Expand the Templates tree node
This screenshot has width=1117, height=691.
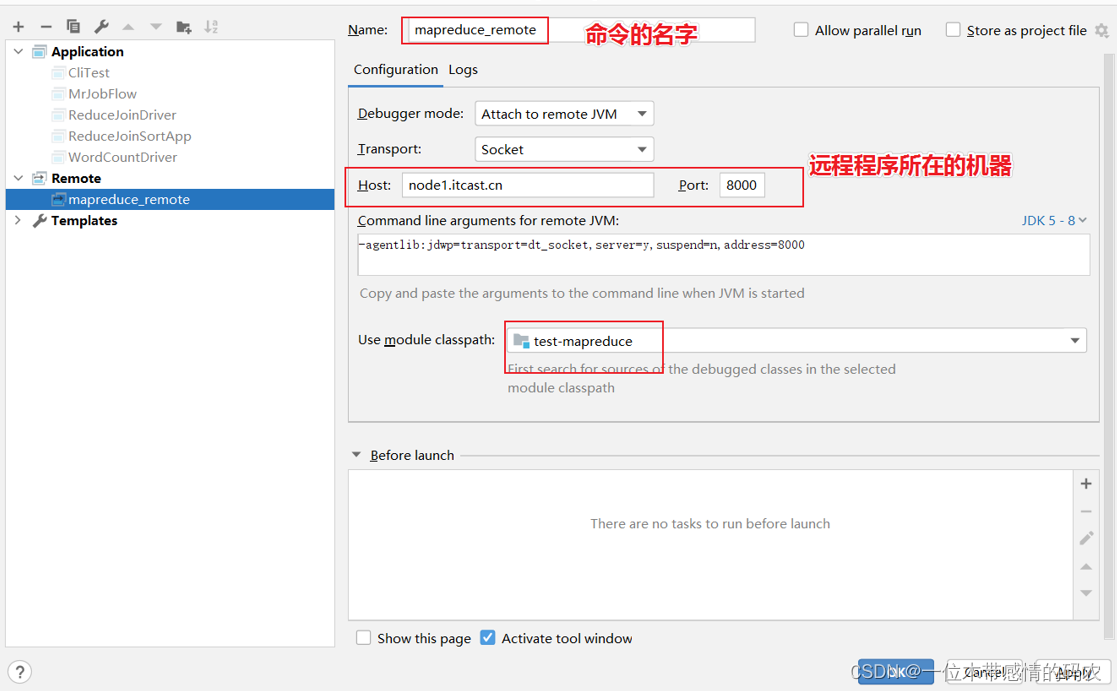18,221
